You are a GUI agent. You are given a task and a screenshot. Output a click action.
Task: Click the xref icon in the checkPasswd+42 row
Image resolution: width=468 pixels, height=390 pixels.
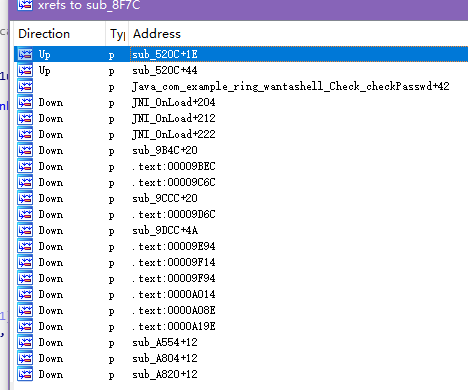(x=25, y=86)
